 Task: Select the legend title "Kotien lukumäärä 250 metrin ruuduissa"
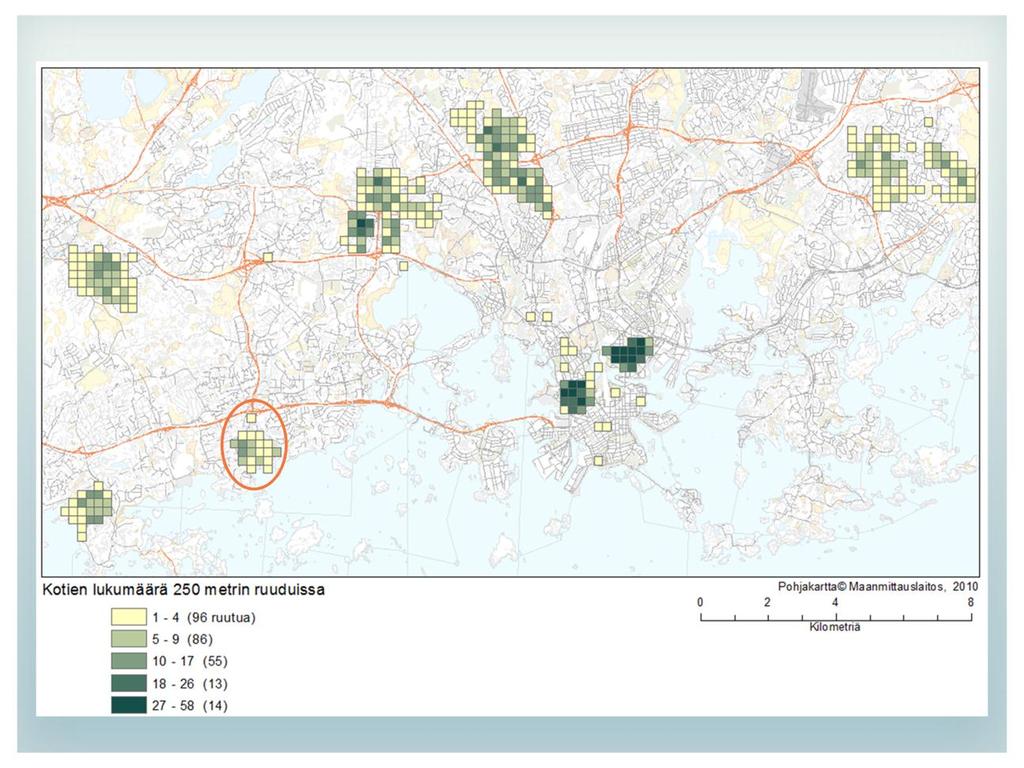[184, 590]
